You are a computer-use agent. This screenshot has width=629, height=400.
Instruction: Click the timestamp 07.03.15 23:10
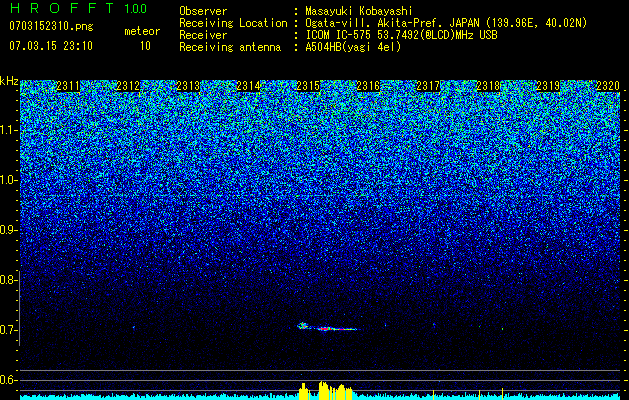click(x=51, y=46)
